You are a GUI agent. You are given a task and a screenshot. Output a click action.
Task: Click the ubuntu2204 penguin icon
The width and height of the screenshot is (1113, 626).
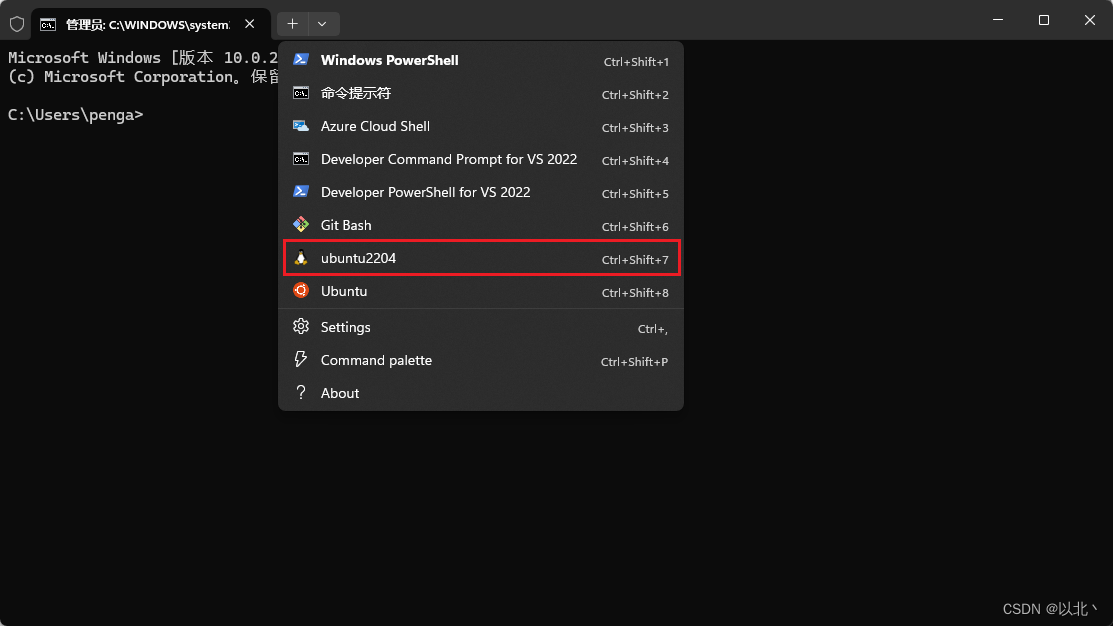point(301,258)
